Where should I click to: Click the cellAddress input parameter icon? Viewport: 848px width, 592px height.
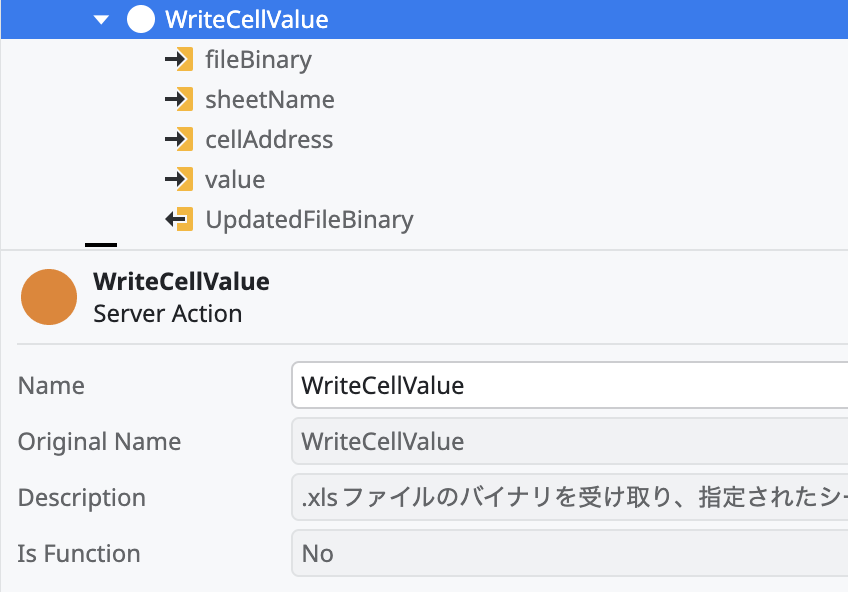coord(180,139)
